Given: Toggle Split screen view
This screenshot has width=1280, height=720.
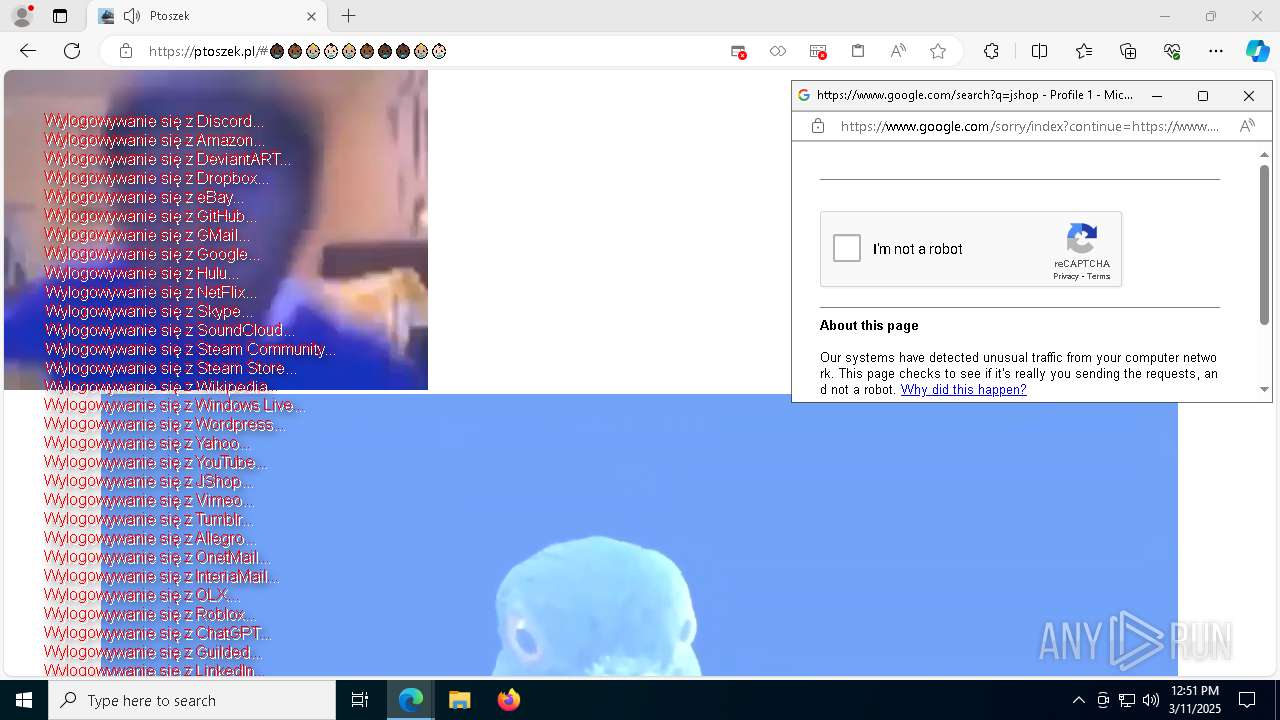Looking at the screenshot, I should [1039, 51].
